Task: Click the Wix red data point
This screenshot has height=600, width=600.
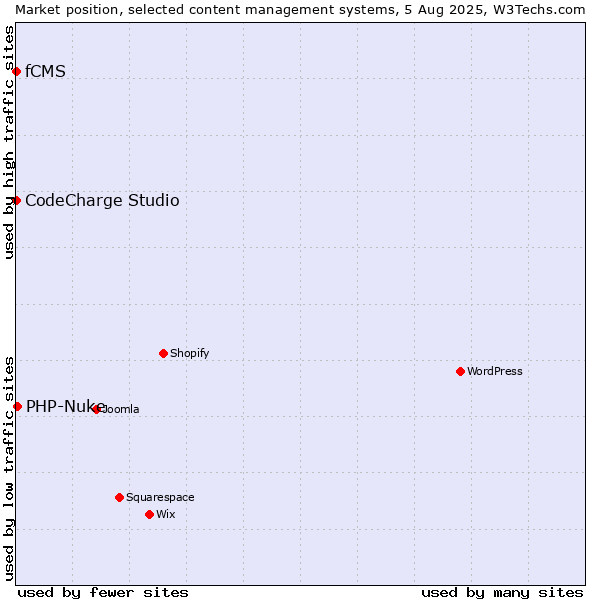Action: click(x=150, y=515)
